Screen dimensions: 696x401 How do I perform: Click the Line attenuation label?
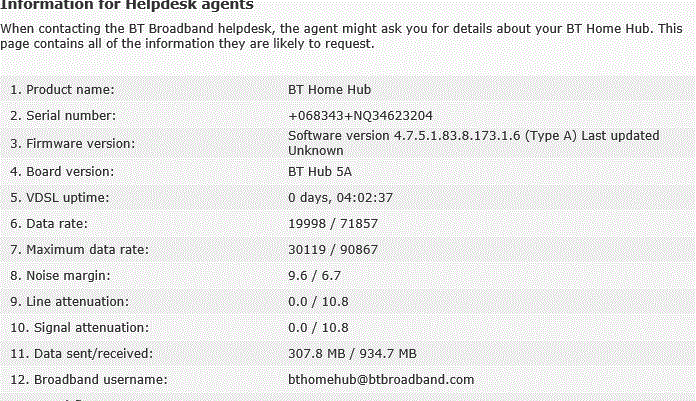click(x=69, y=302)
